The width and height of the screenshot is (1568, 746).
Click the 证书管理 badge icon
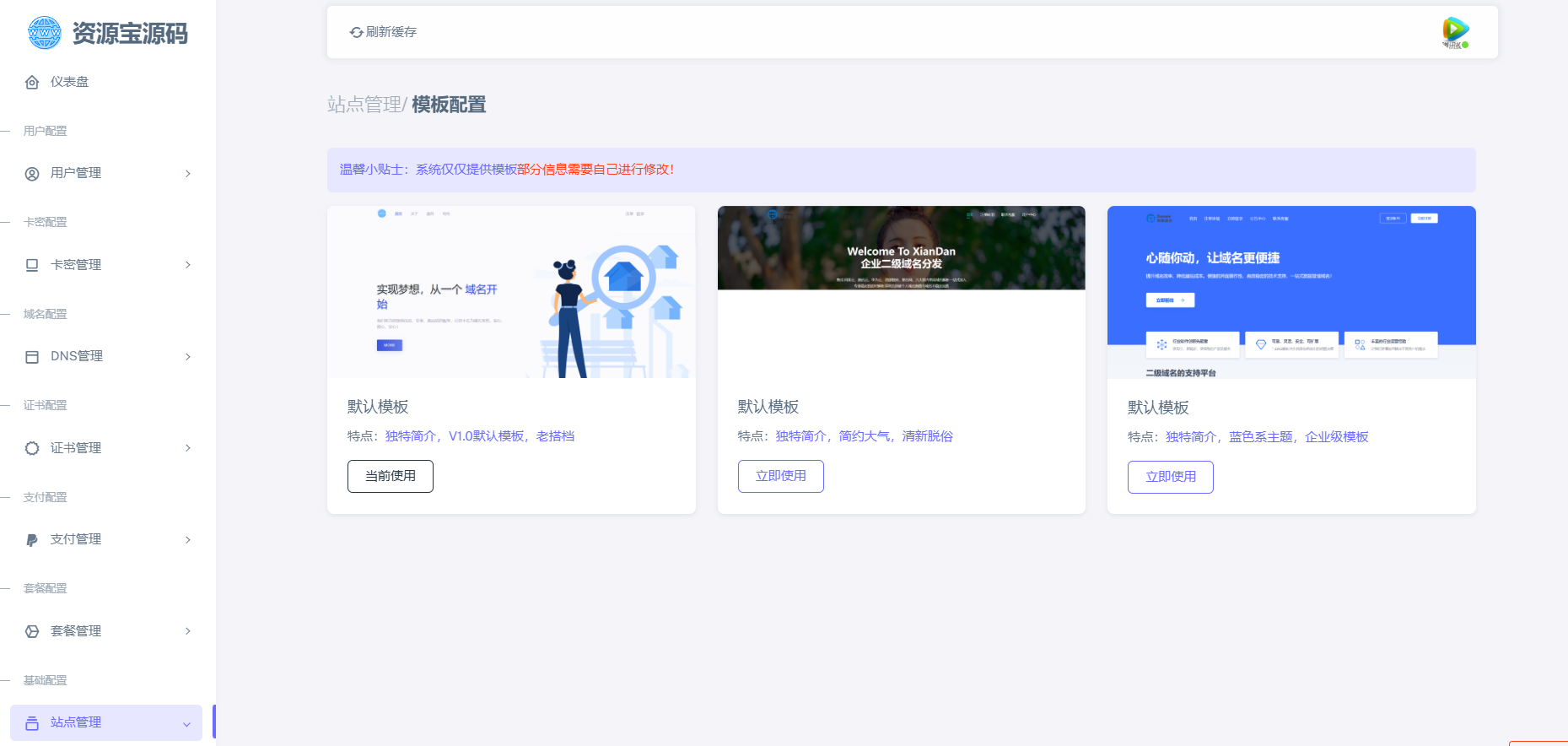[32, 448]
